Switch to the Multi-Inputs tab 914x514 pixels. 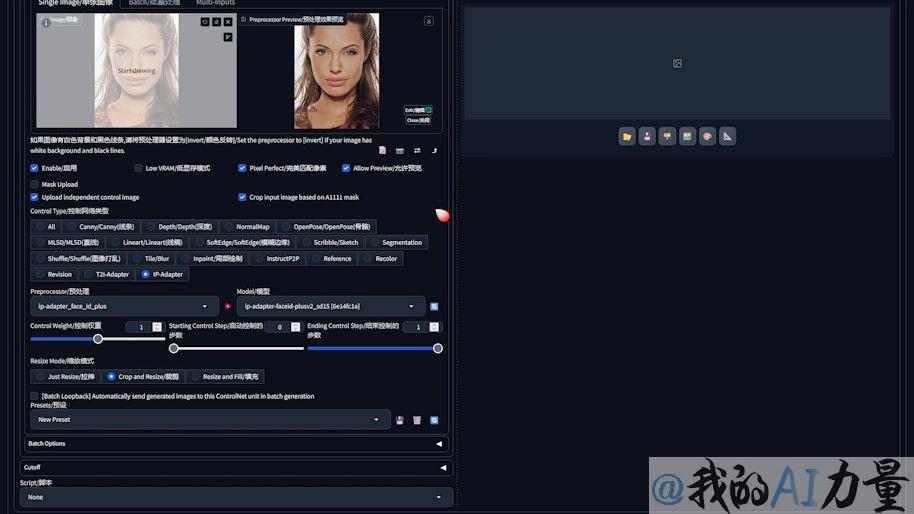point(215,3)
